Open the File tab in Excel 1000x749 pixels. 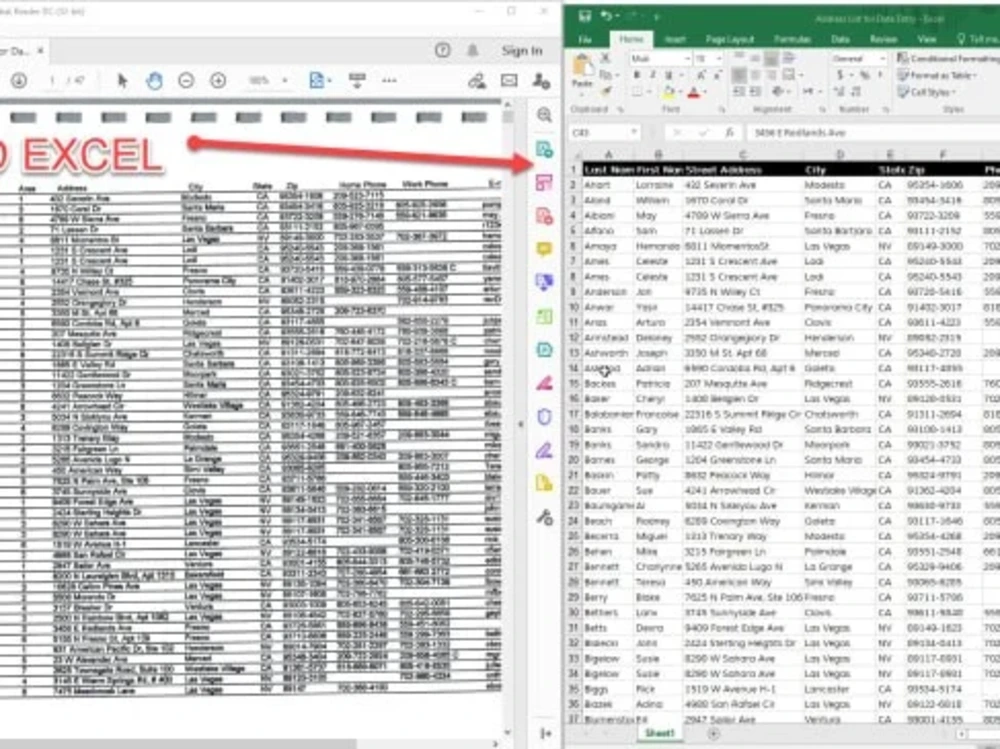click(x=585, y=40)
